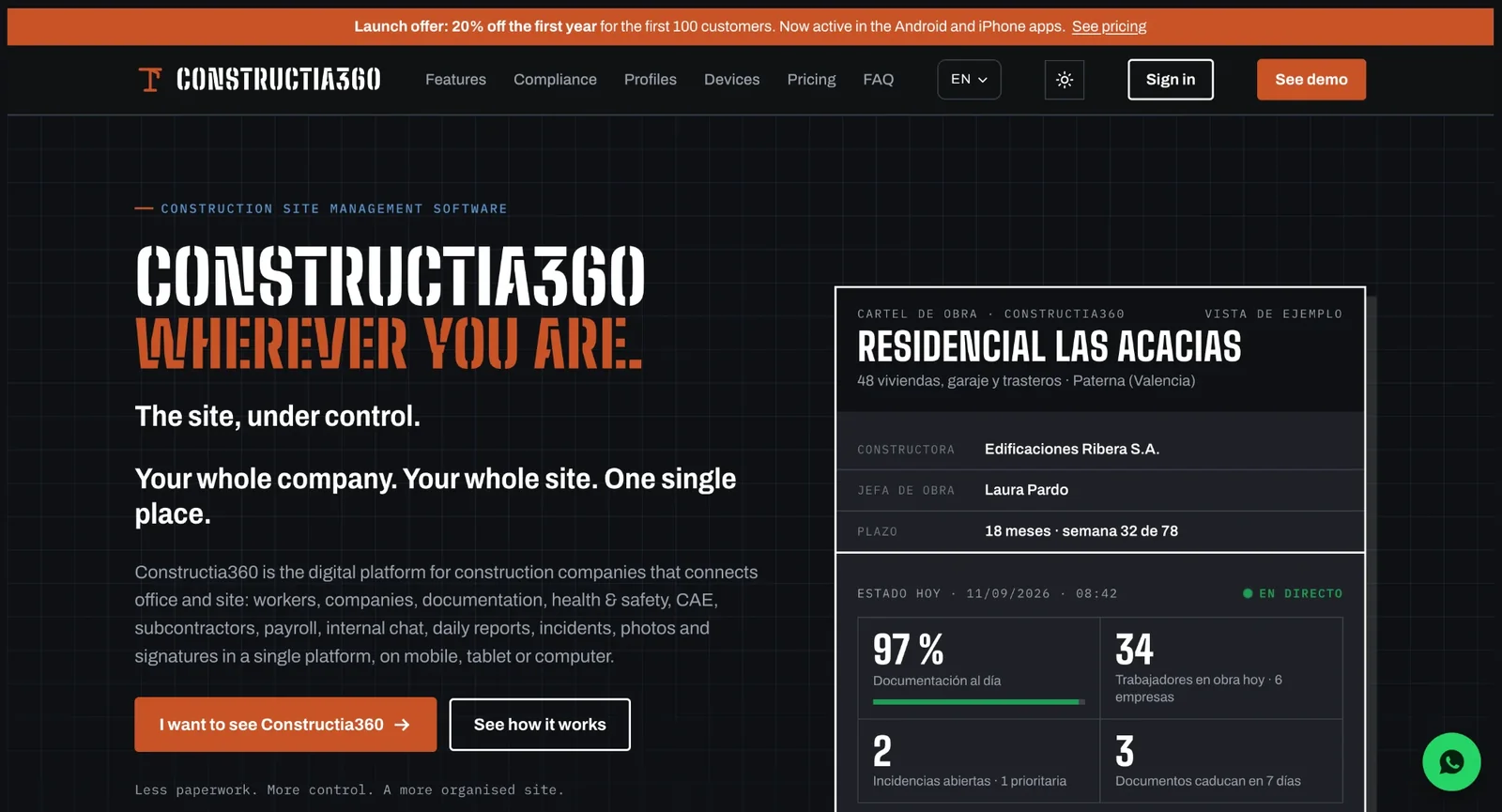The height and width of the screenshot is (812, 1502).
Task: Jump to Pricing in the top nav
Action: (811, 80)
